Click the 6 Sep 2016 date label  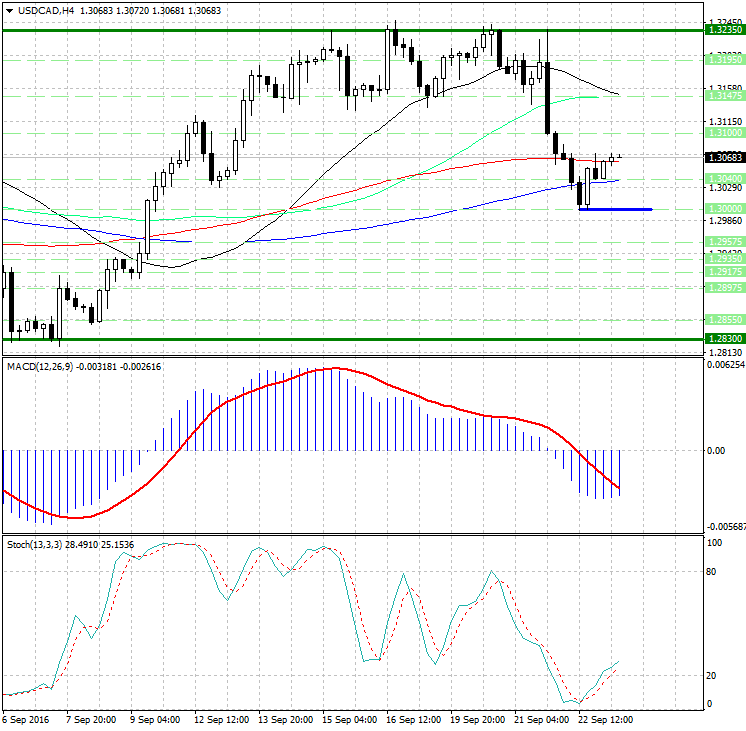[26, 719]
